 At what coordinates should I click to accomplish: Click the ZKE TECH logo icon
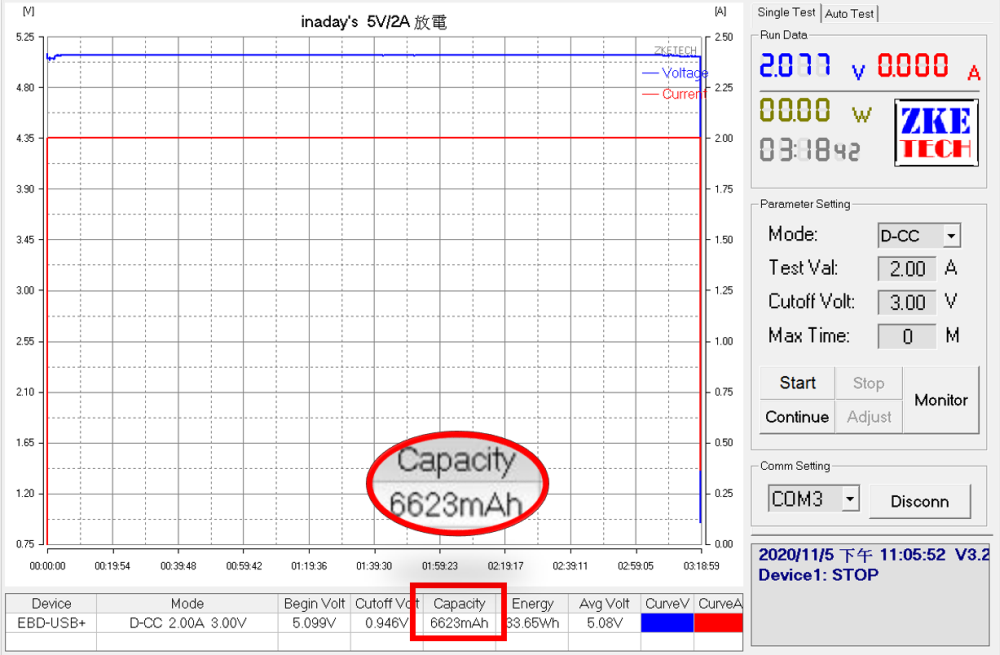coord(935,134)
